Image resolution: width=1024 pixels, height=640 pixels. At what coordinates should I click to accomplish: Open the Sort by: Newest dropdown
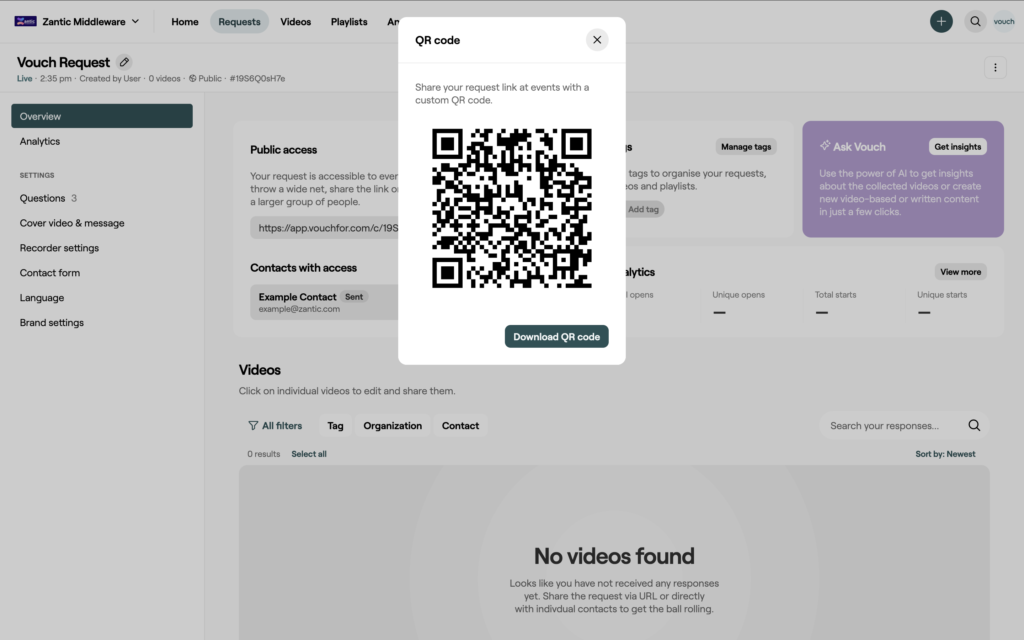point(945,454)
